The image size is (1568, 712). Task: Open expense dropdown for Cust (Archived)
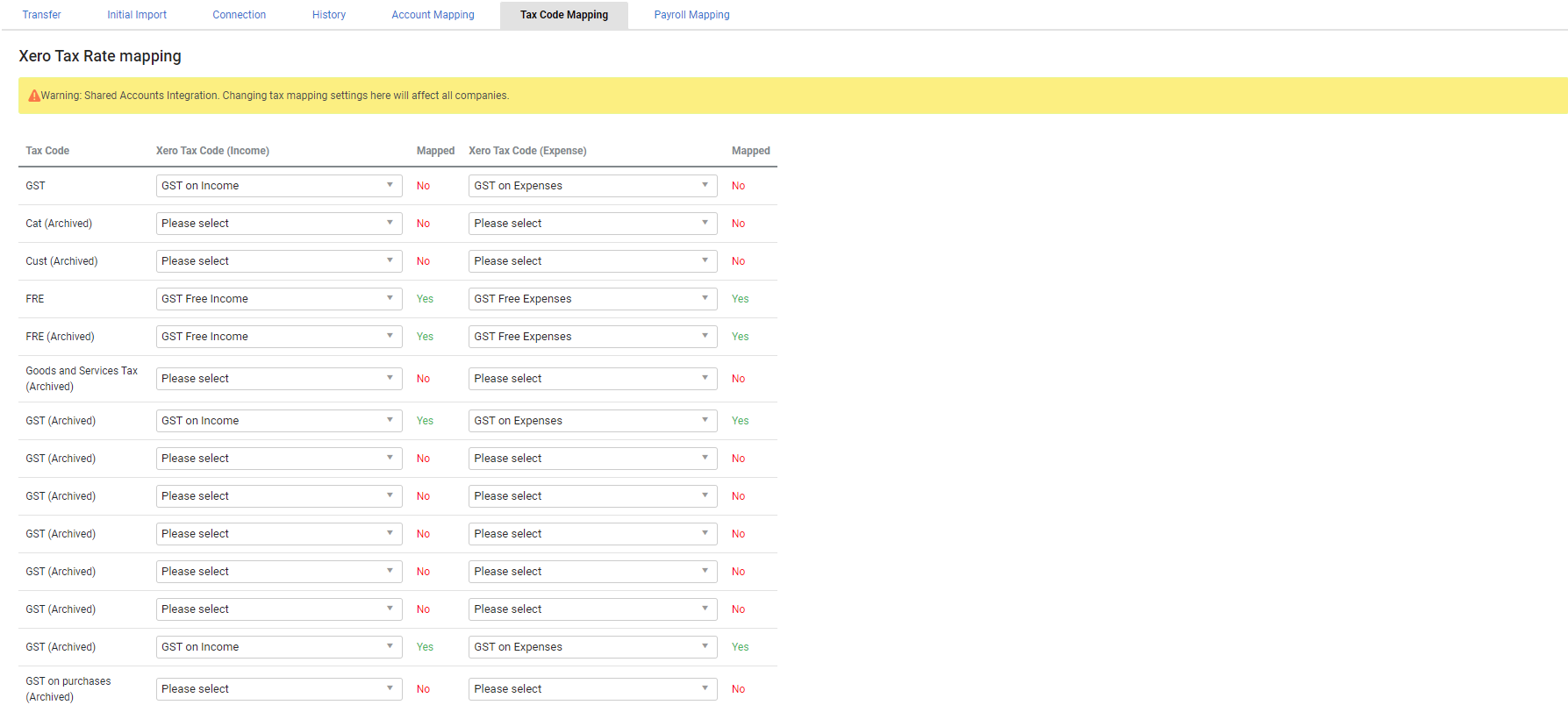(592, 261)
